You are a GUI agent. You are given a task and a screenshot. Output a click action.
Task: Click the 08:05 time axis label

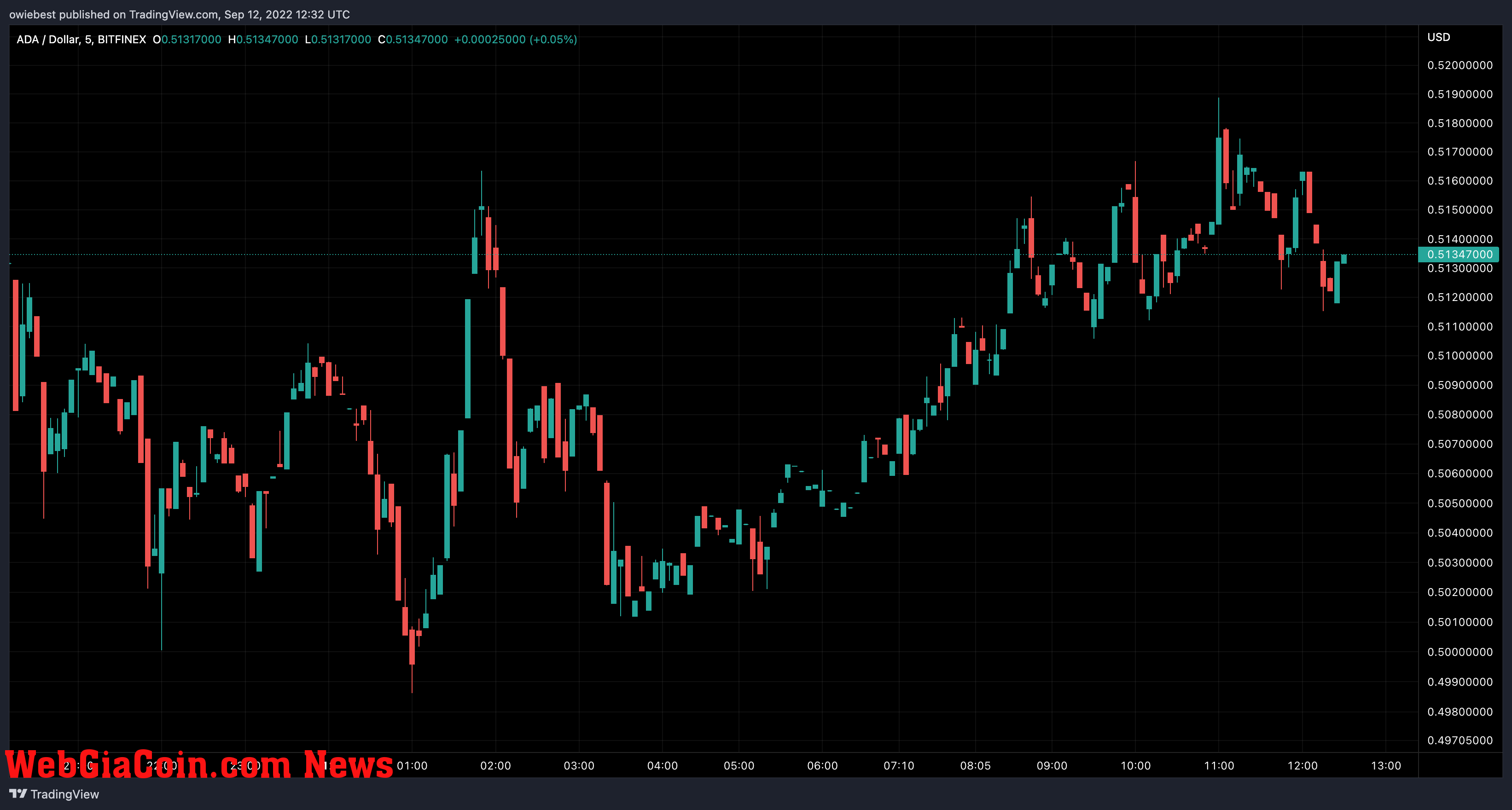(975, 766)
